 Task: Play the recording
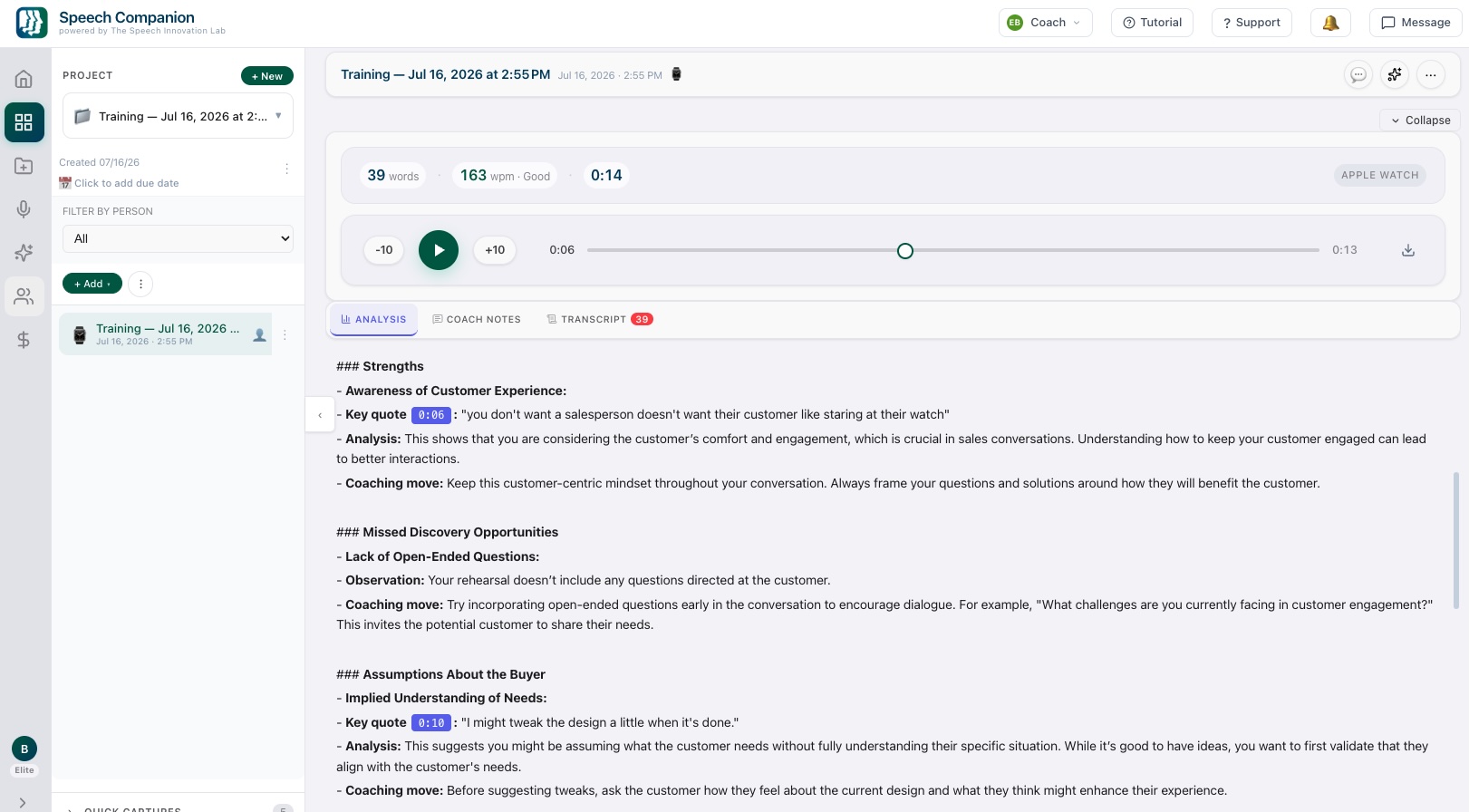click(439, 250)
